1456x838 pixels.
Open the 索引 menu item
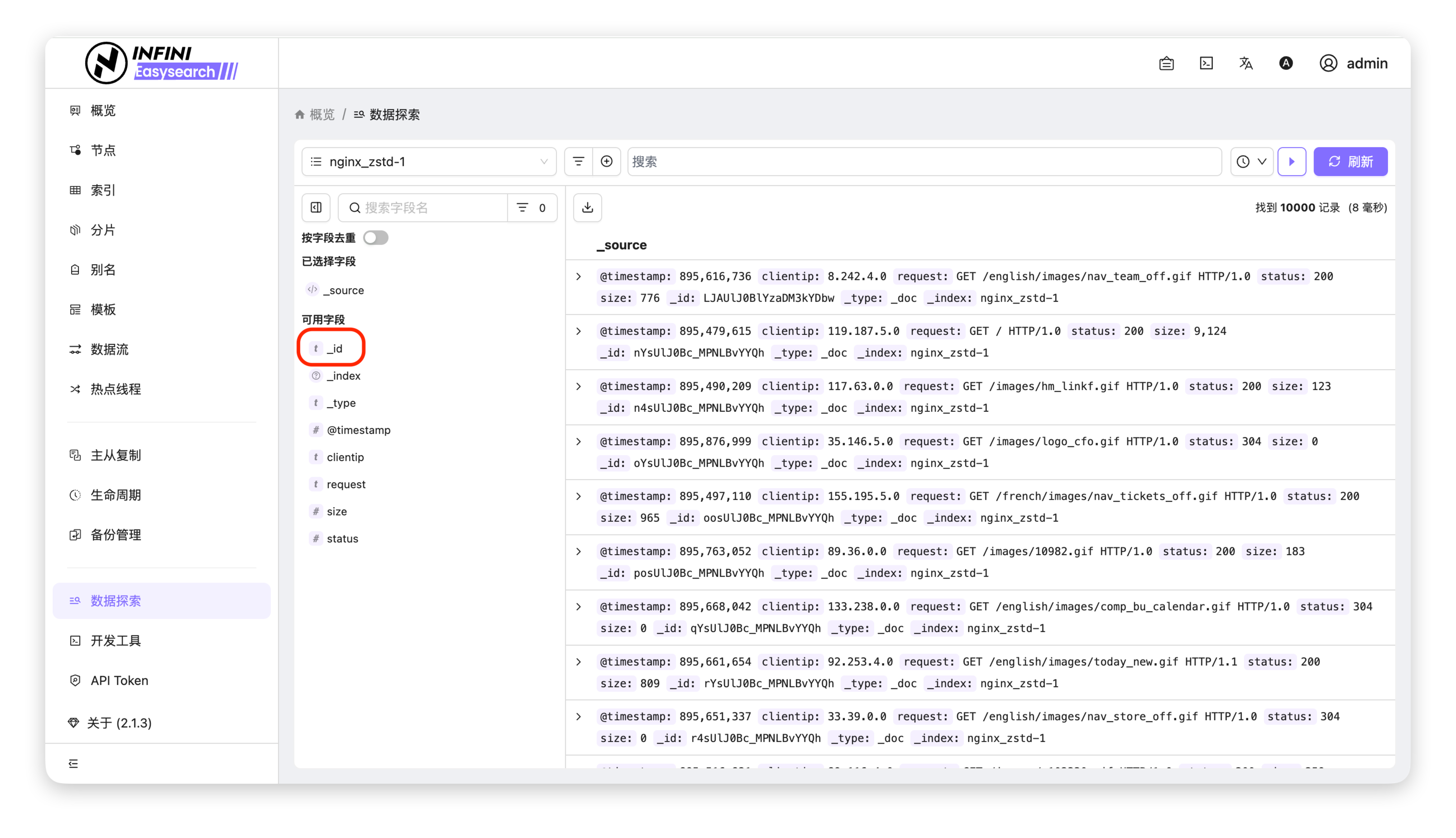click(103, 190)
